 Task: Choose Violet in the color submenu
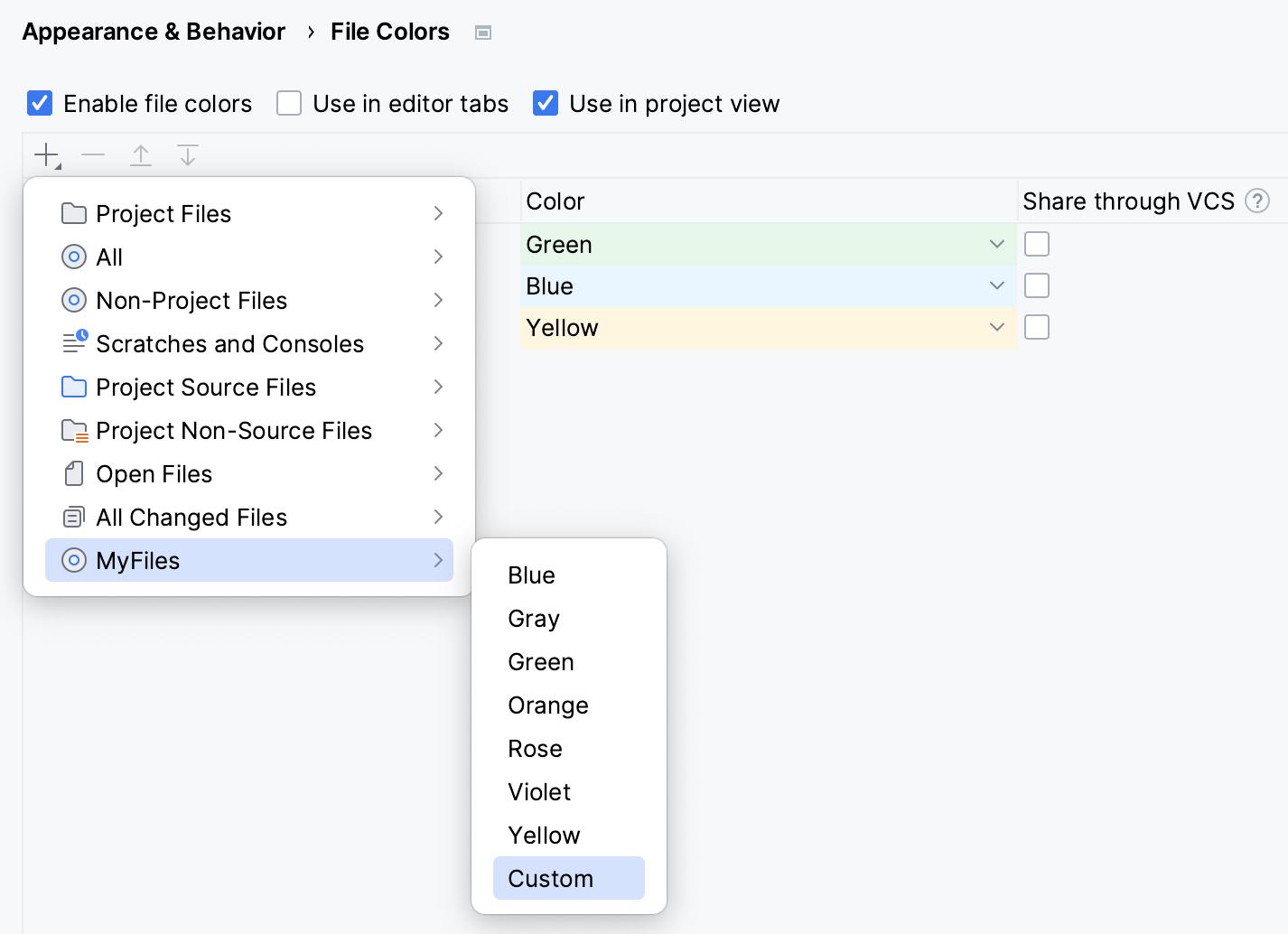point(539,791)
